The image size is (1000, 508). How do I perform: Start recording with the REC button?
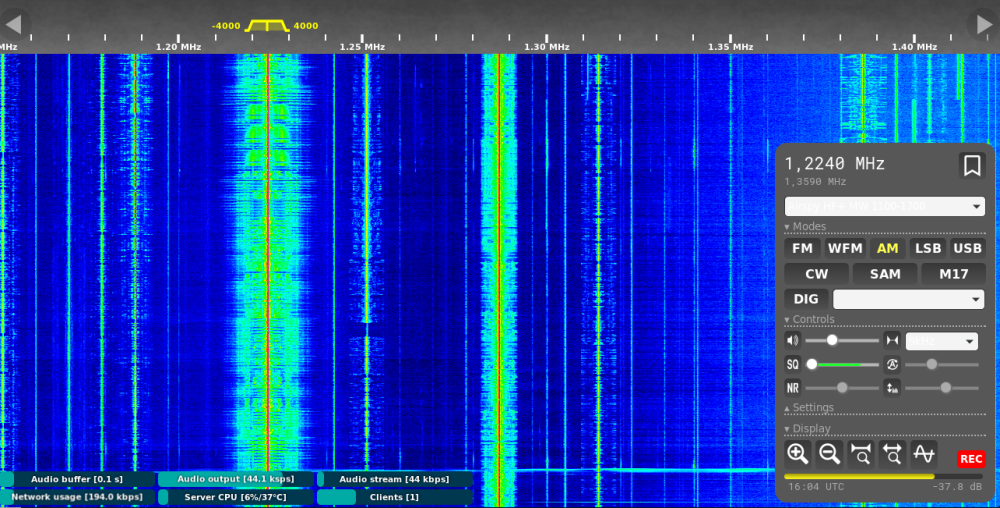point(970,459)
